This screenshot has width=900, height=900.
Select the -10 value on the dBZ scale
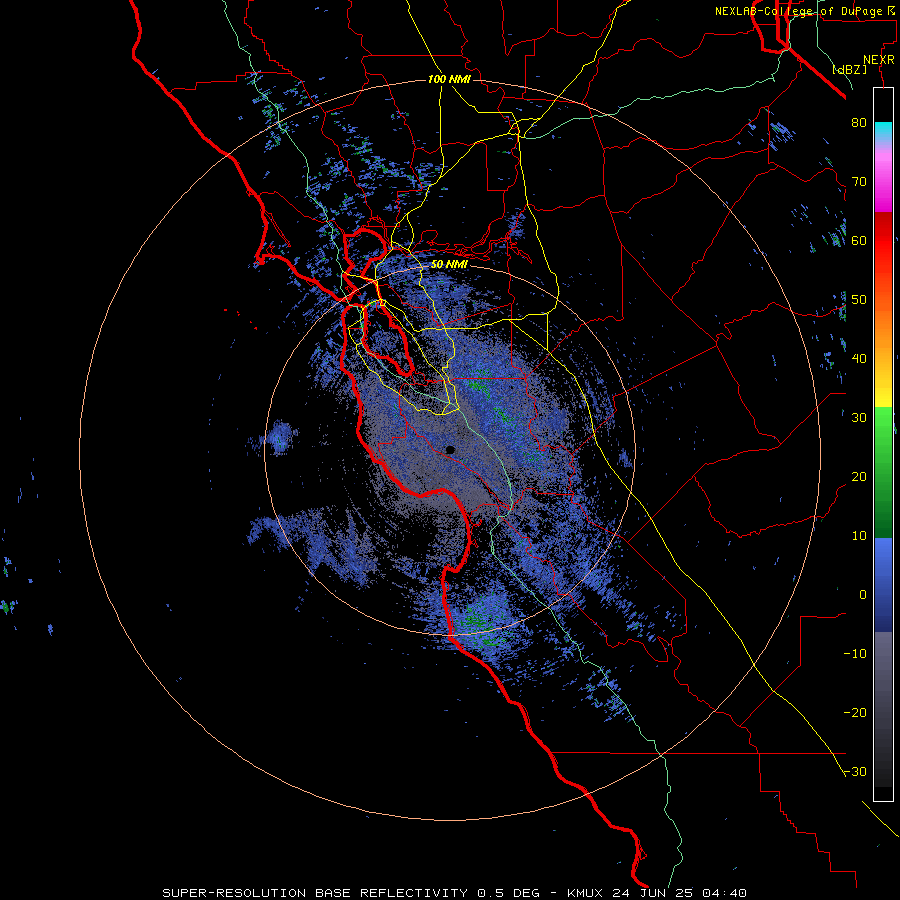(x=855, y=654)
